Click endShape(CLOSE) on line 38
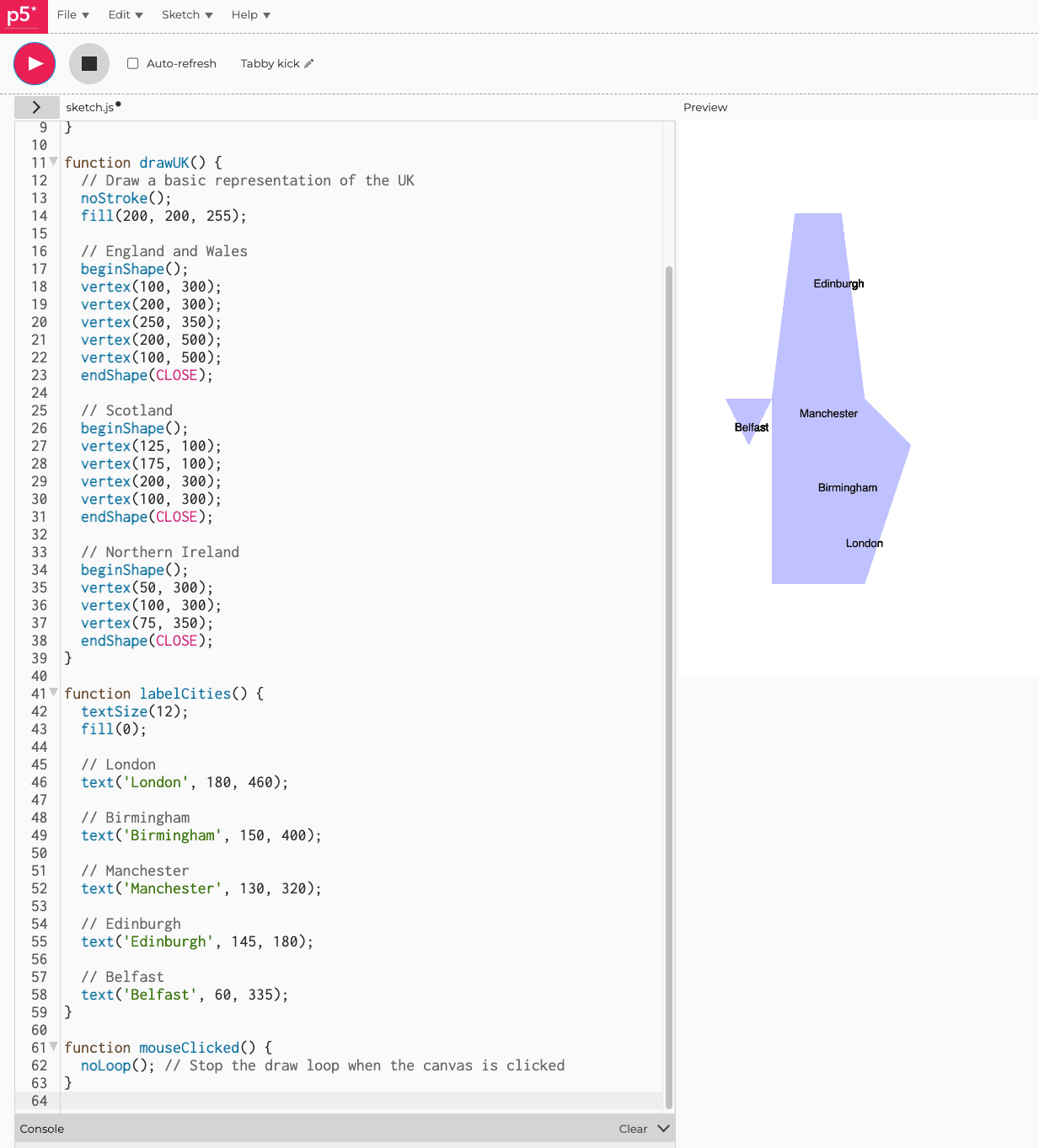The width and height of the screenshot is (1039, 1148). click(147, 641)
